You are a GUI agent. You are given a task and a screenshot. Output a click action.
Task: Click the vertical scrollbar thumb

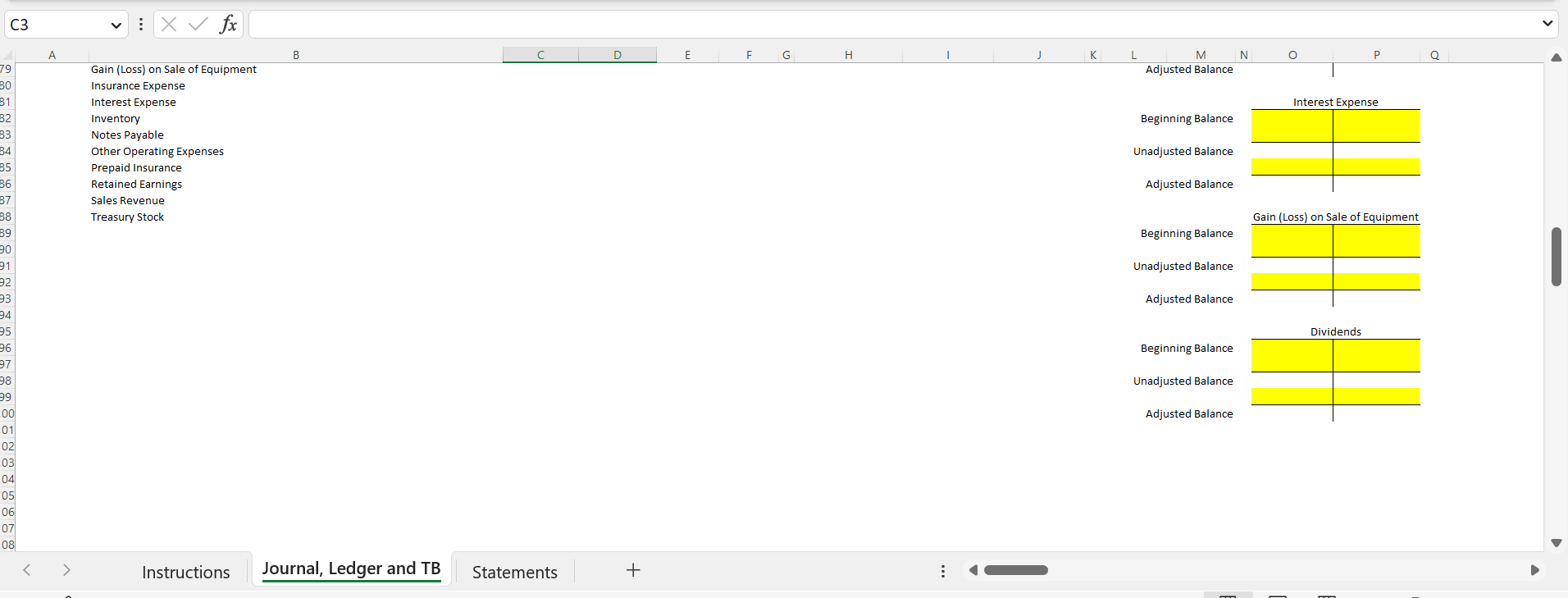click(x=1557, y=257)
